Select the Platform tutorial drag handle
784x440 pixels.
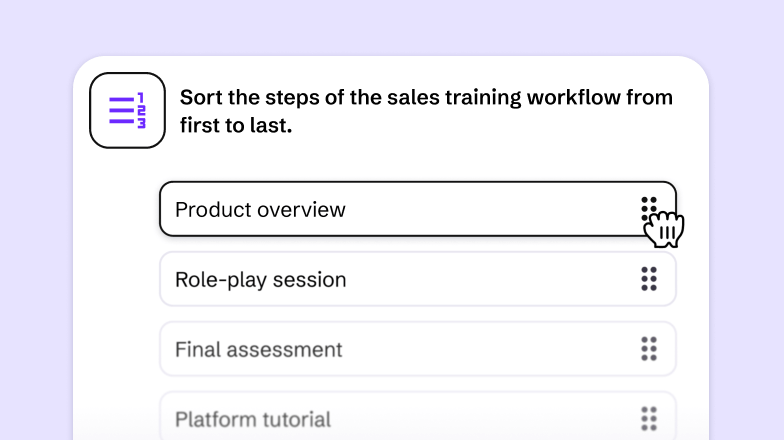click(x=649, y=419)
